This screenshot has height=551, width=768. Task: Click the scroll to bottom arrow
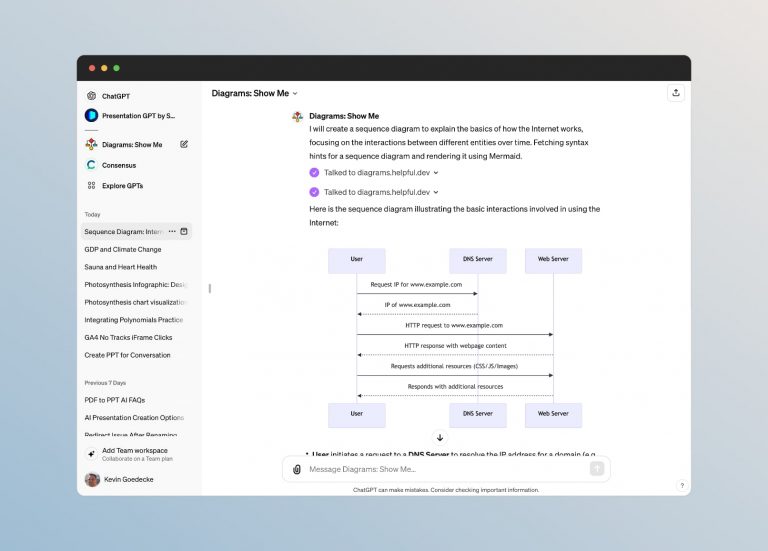(440, 437)
